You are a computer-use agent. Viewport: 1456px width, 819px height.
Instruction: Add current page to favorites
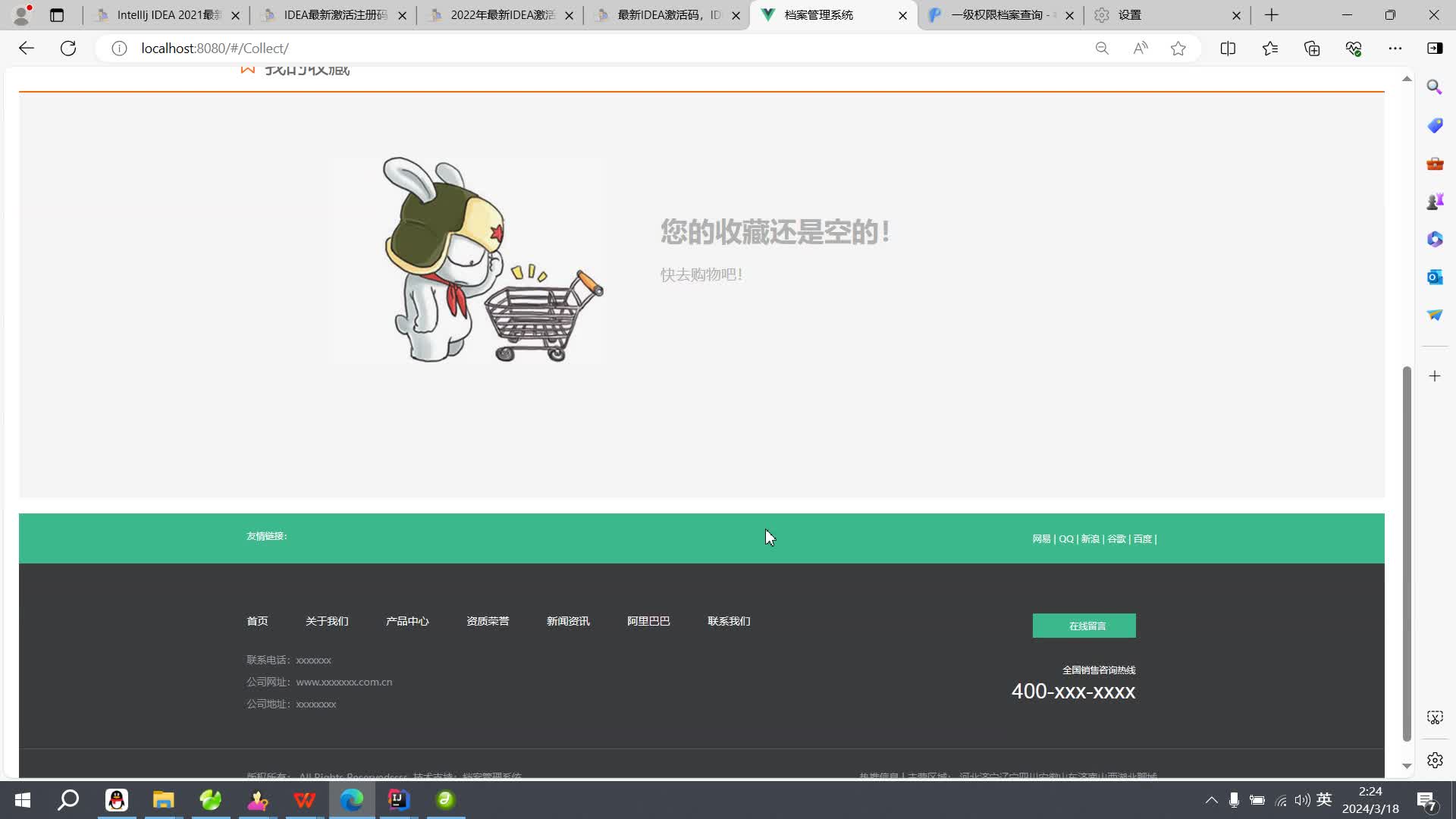click(1178, 48)
